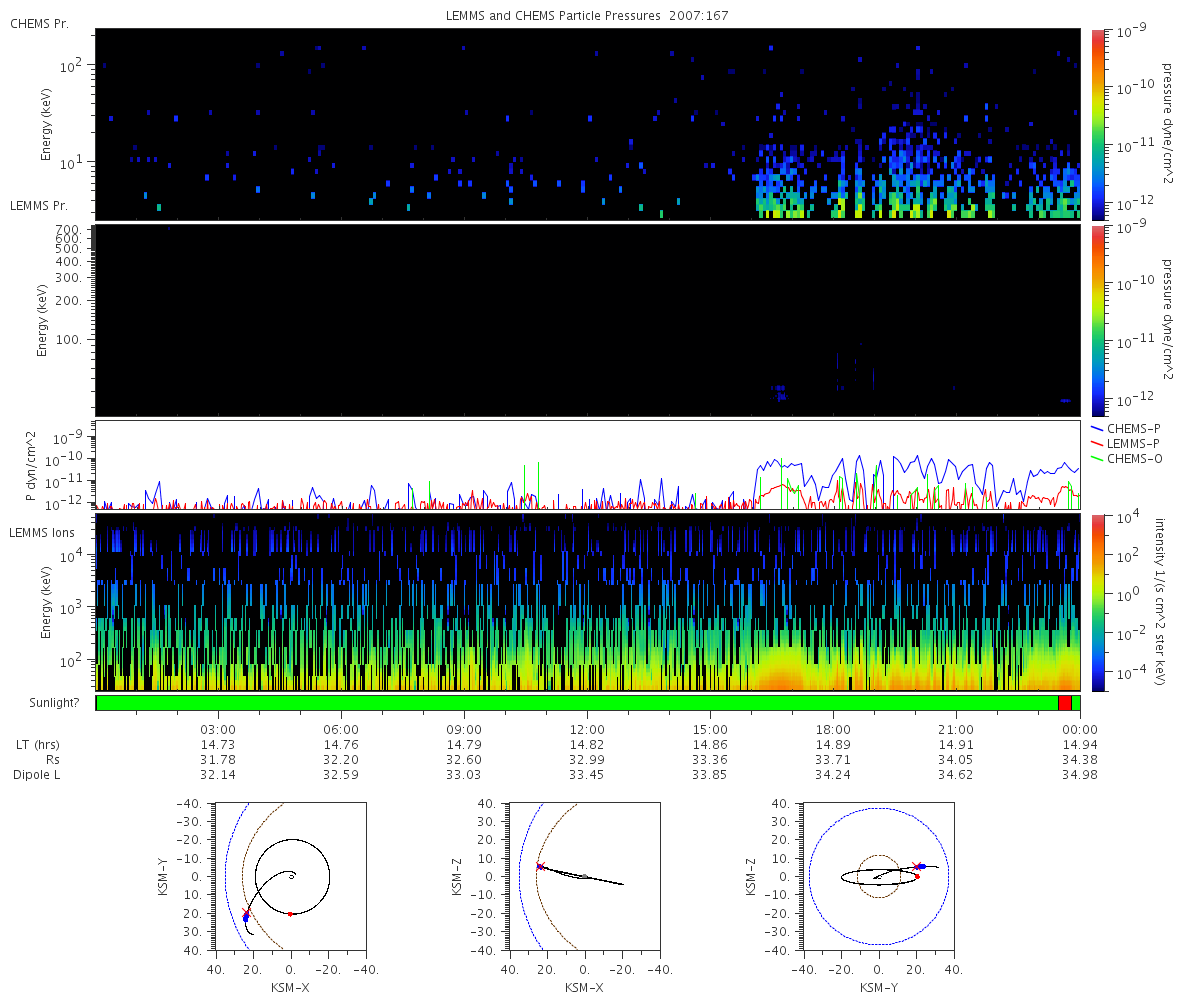Viewport: 1200px width, 1000px height.
Task: Click the 03:00 time axis label
Action: tap(218, 729)
